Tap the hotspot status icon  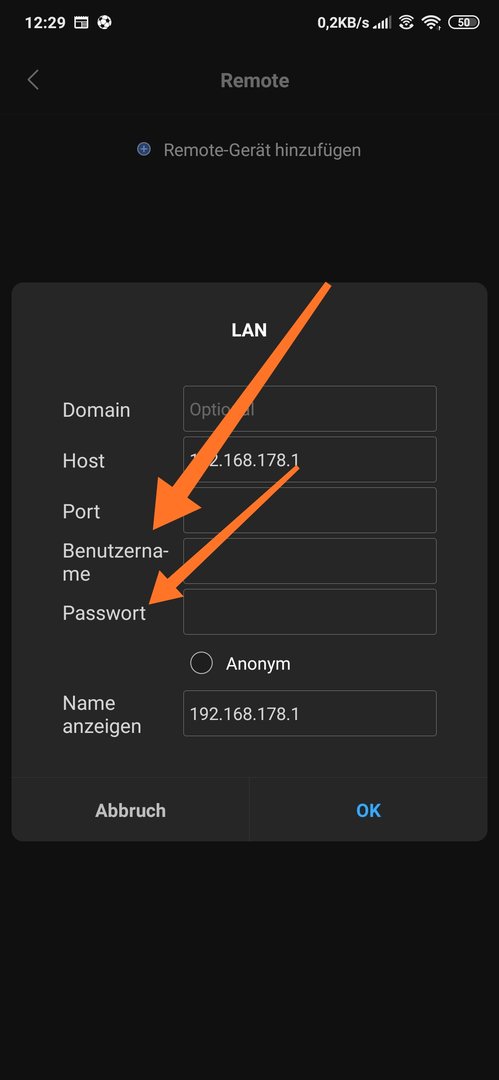click(407, 23)
